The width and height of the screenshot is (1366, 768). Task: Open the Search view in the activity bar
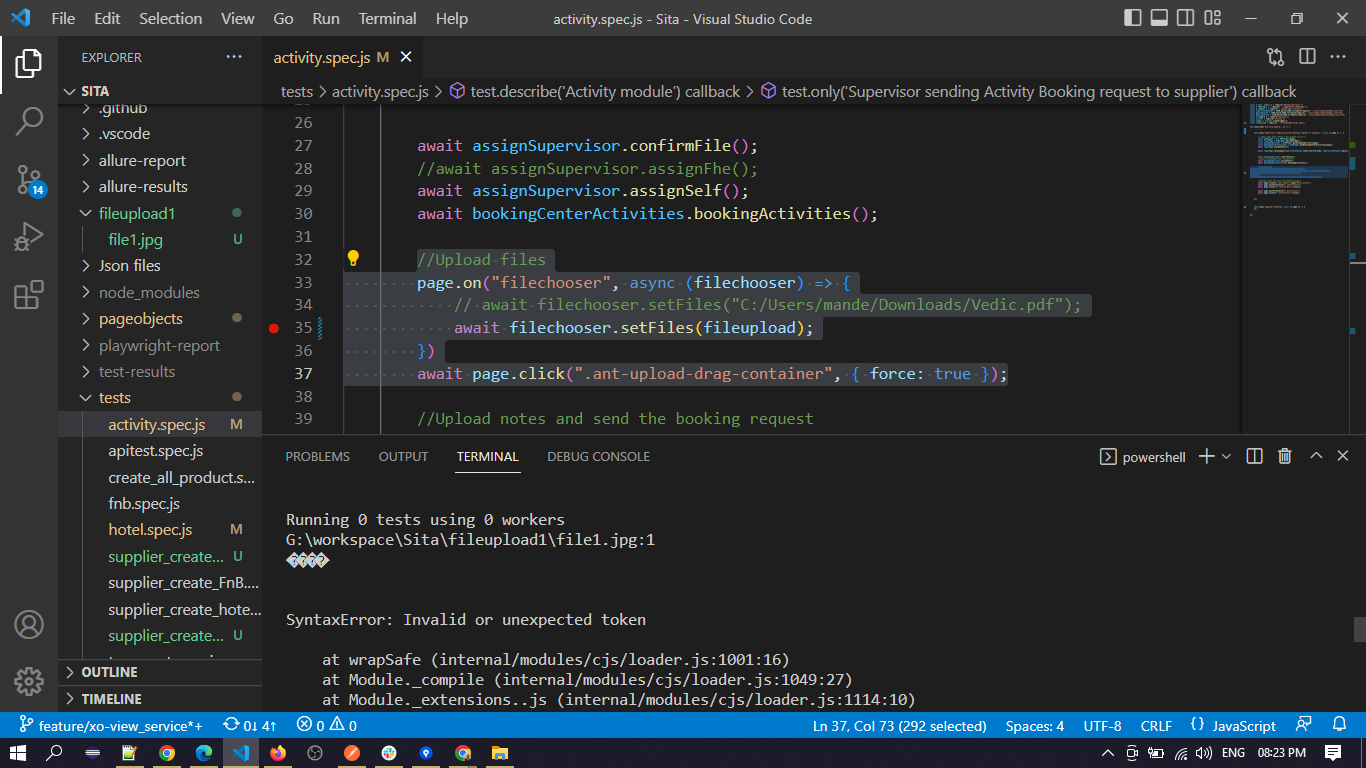pos(29,122)
